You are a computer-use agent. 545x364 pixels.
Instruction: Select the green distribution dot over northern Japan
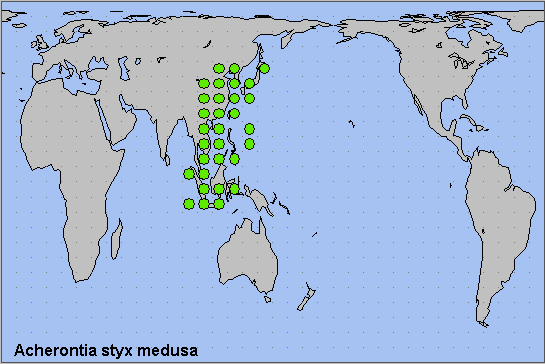[264, 68]
